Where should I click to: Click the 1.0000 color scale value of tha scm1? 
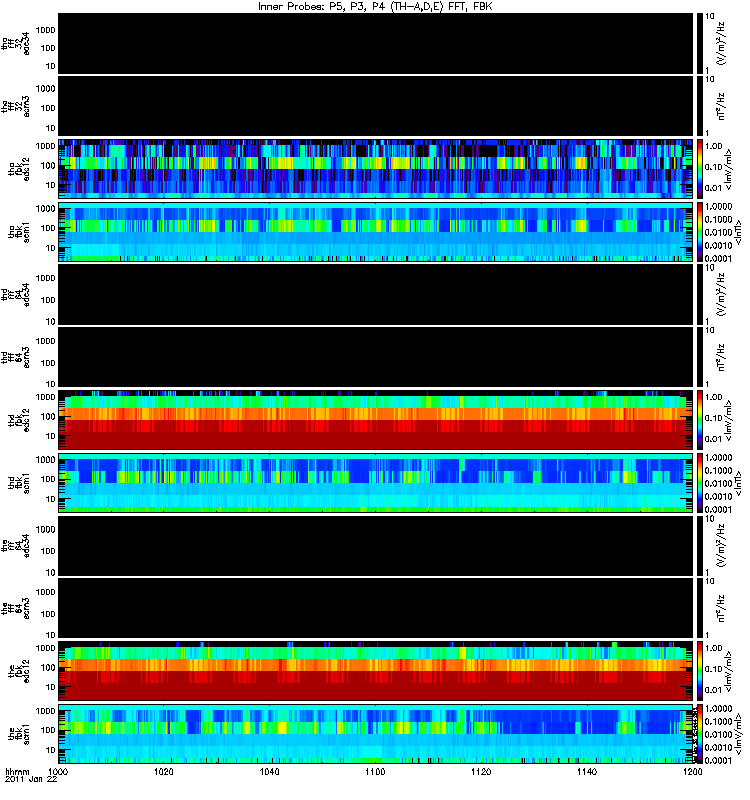click(718, 206)
